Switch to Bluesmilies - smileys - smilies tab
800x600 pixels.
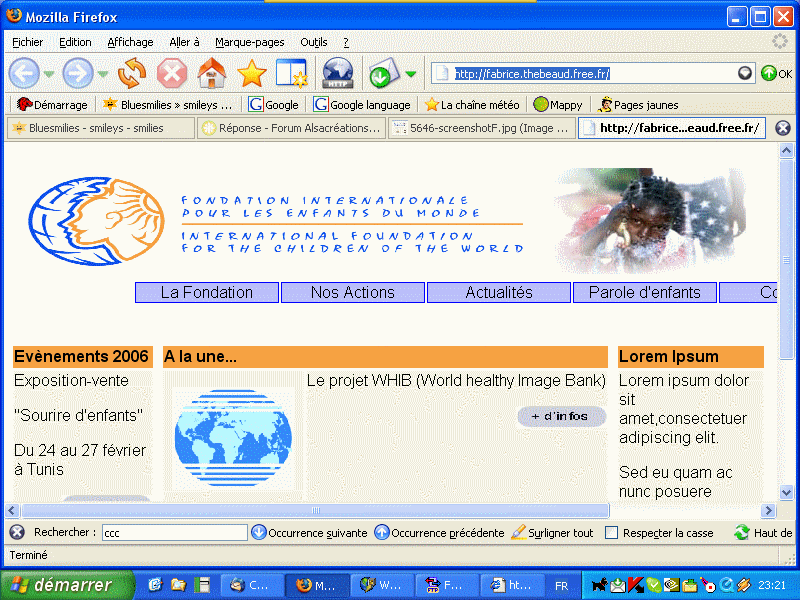(x=101, y=128)
